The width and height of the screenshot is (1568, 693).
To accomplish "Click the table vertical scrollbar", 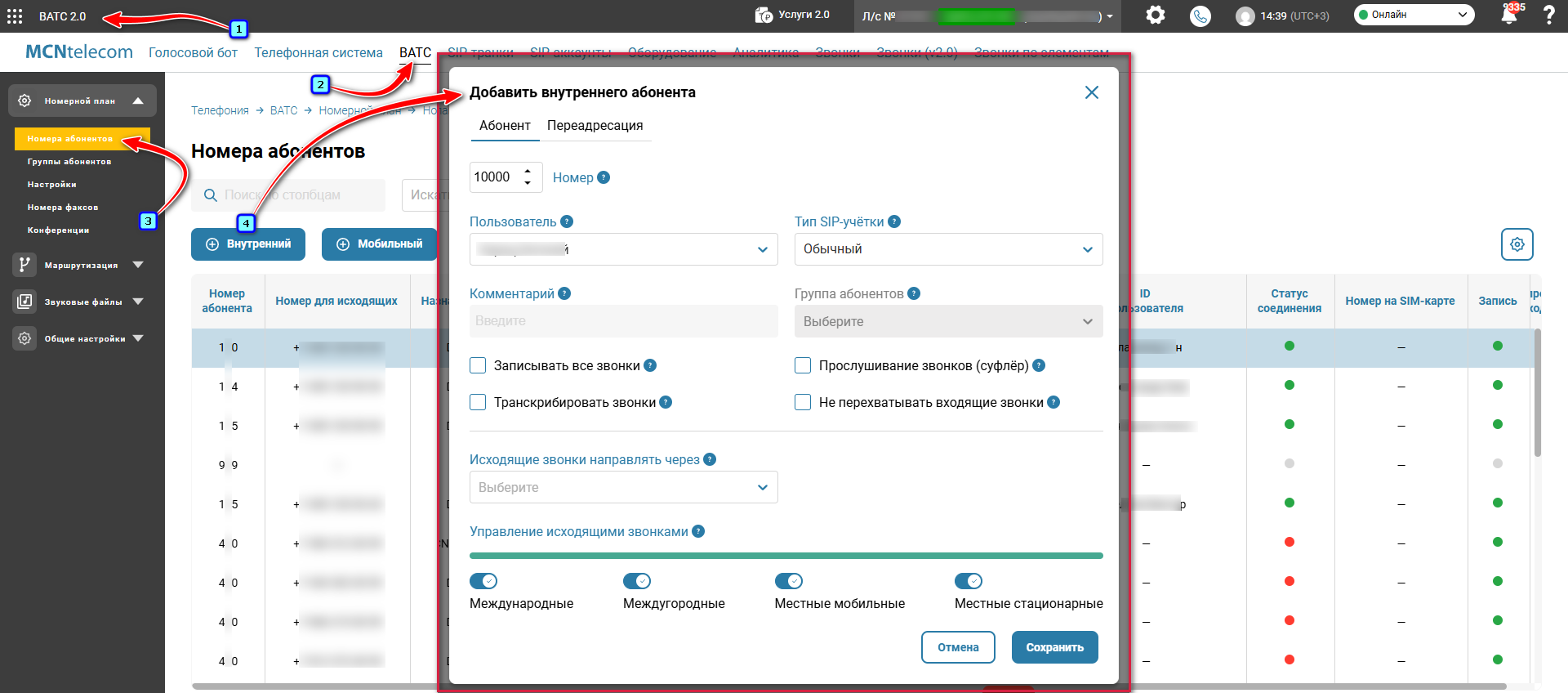I will pyautogui.click(x=1537, y=392).
